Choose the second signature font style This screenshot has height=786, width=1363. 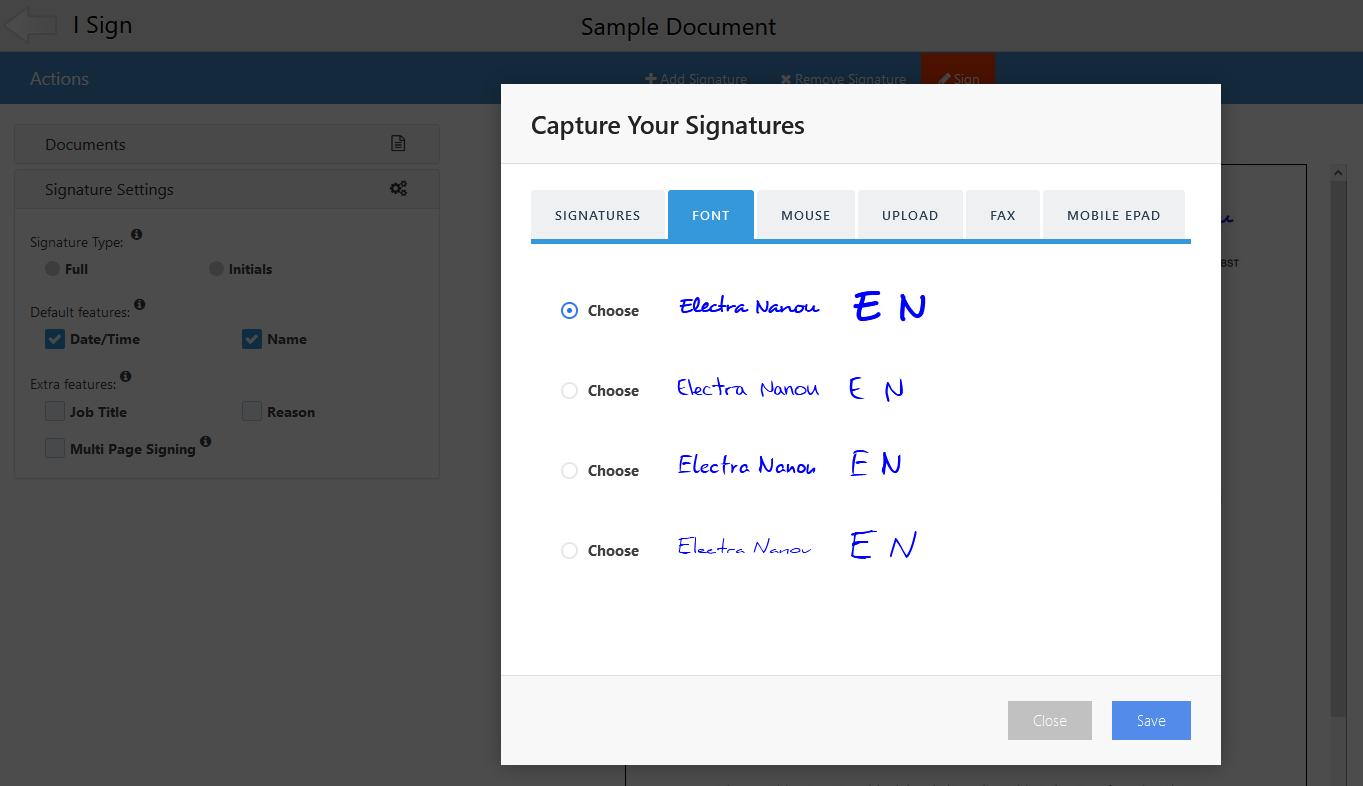point(569,390)
